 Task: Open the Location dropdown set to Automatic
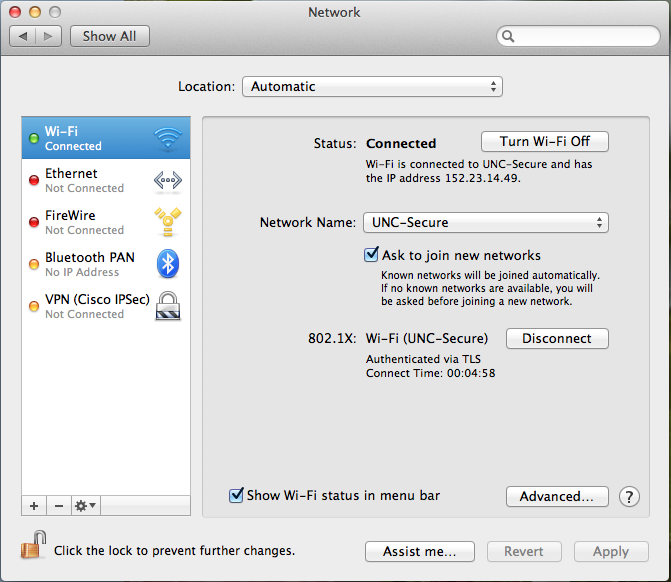[372, 87]
